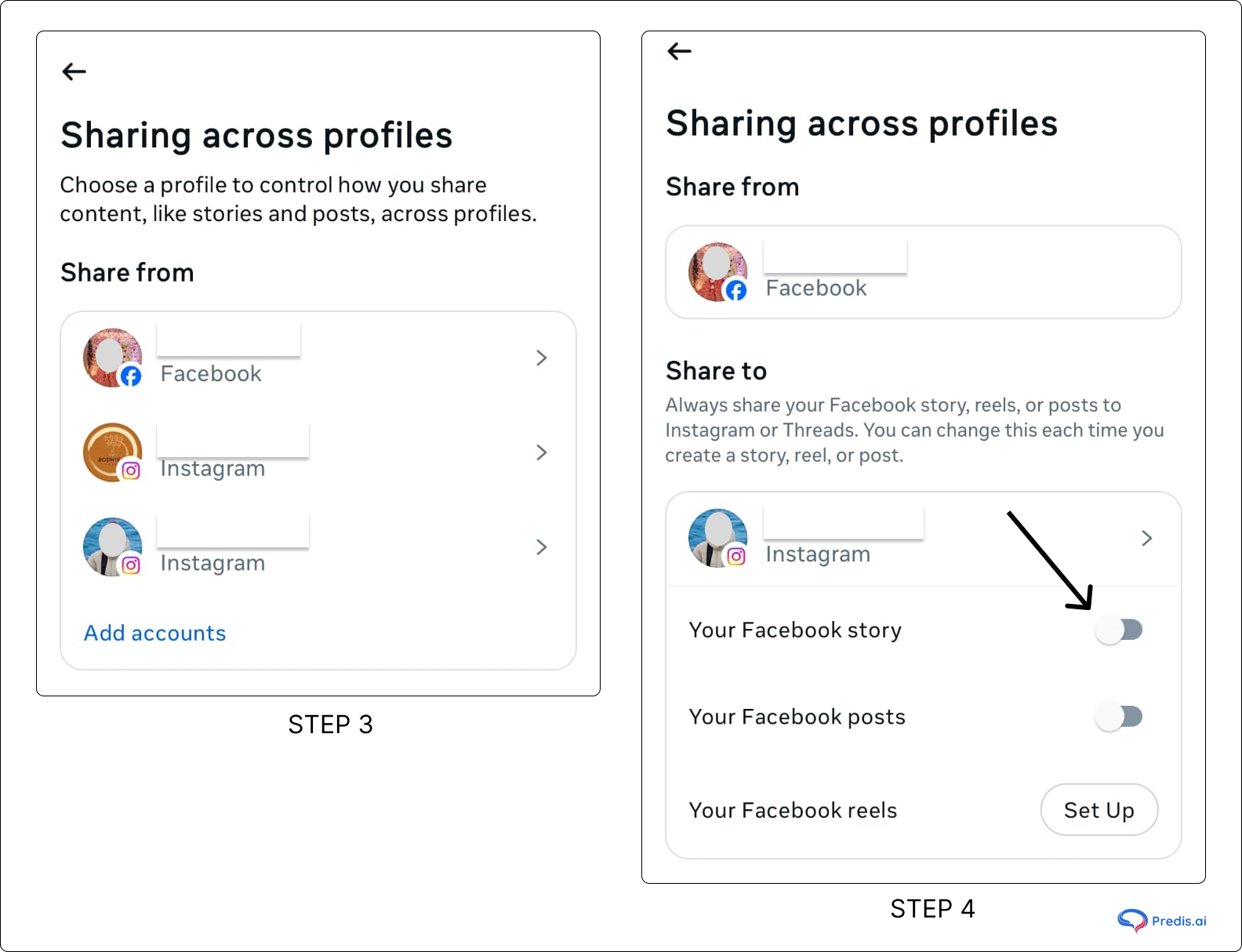The width and height of the screenshot is (1242, 952).
Task: Turn off sharing for Your Facebook story
Action: point(1120,630)
